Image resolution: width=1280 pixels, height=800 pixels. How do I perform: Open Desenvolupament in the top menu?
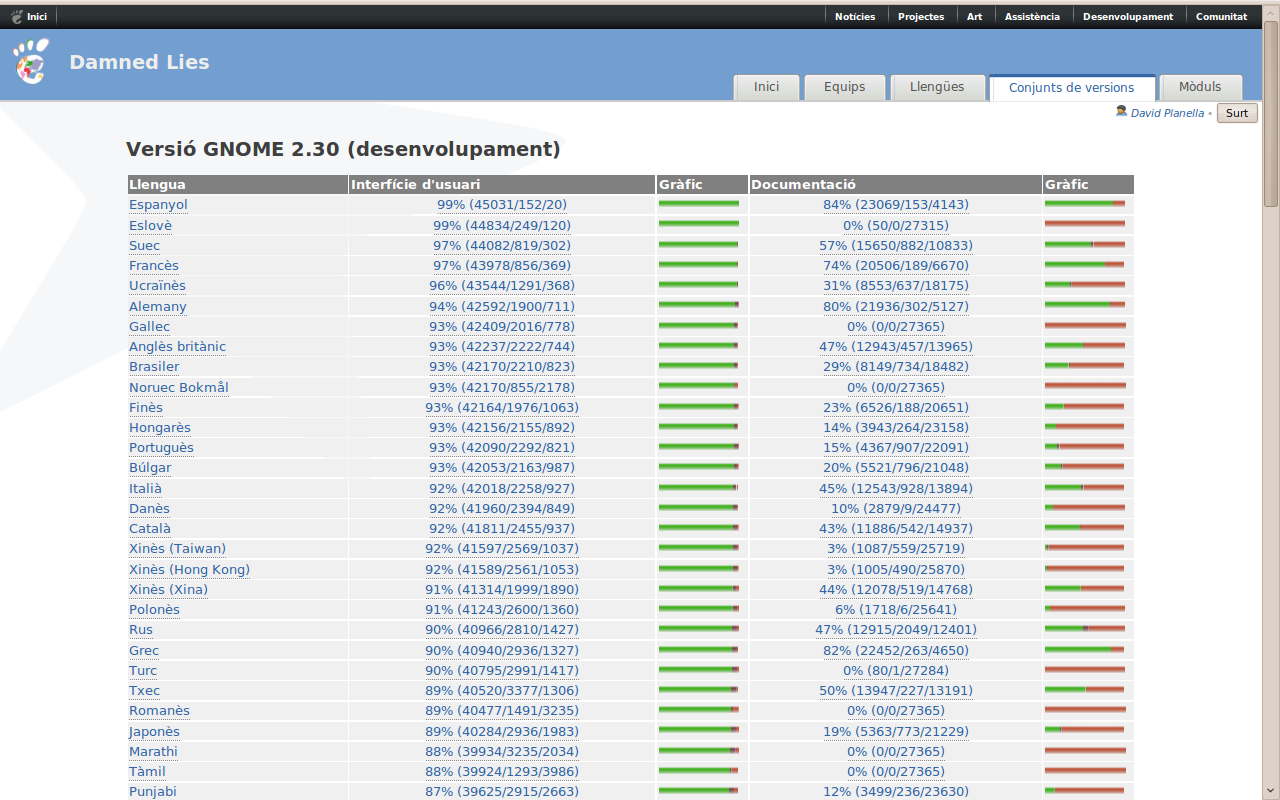1127,16
